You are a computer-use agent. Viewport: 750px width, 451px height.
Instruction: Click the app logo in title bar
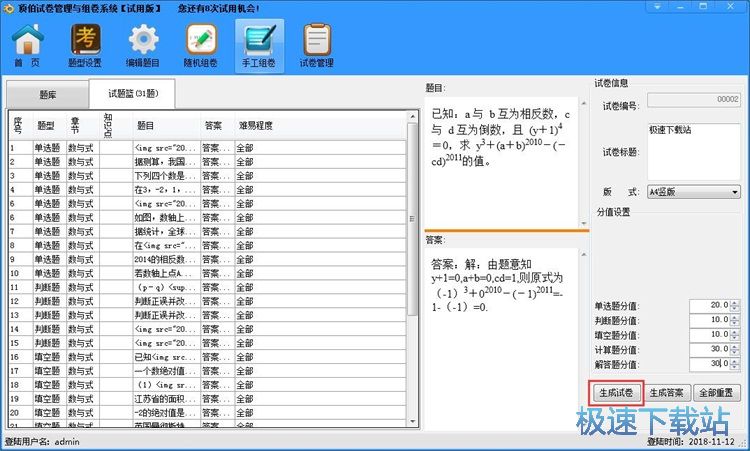[8, 8]
